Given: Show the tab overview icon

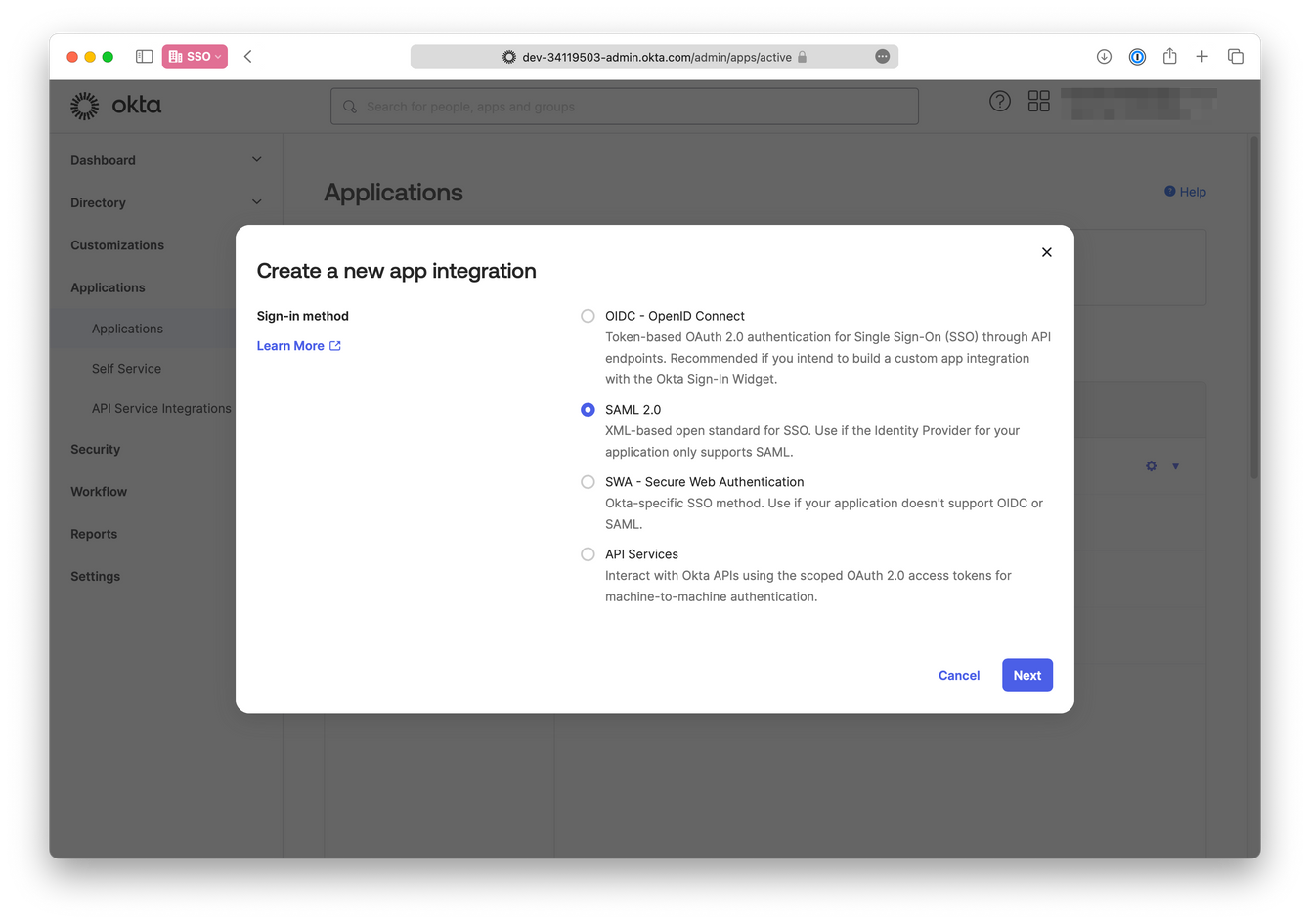Looking at the screenshot, I should tap(1236, 57).
